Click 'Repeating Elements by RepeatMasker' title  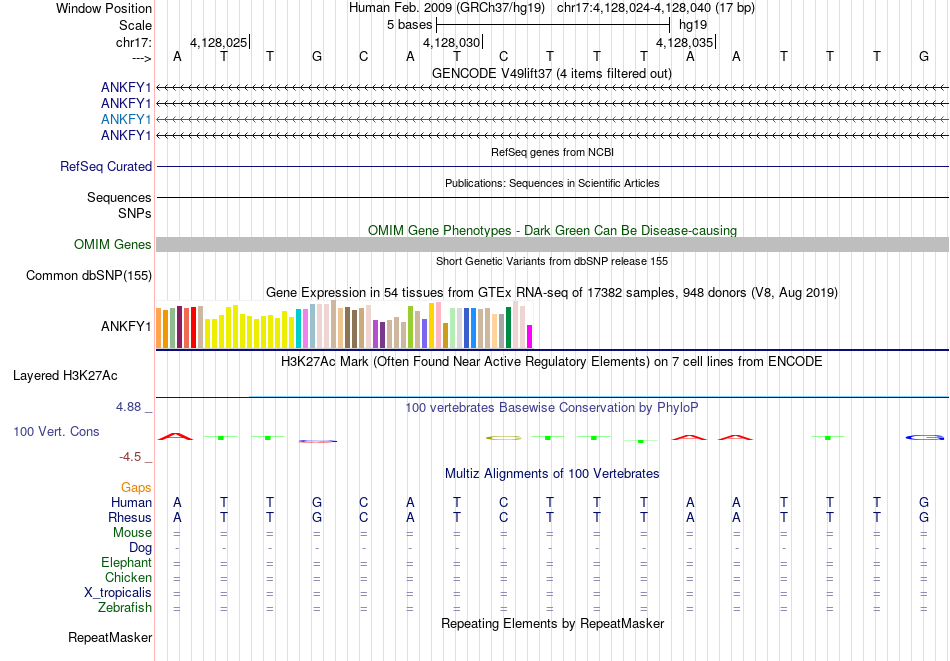(553, 623)
